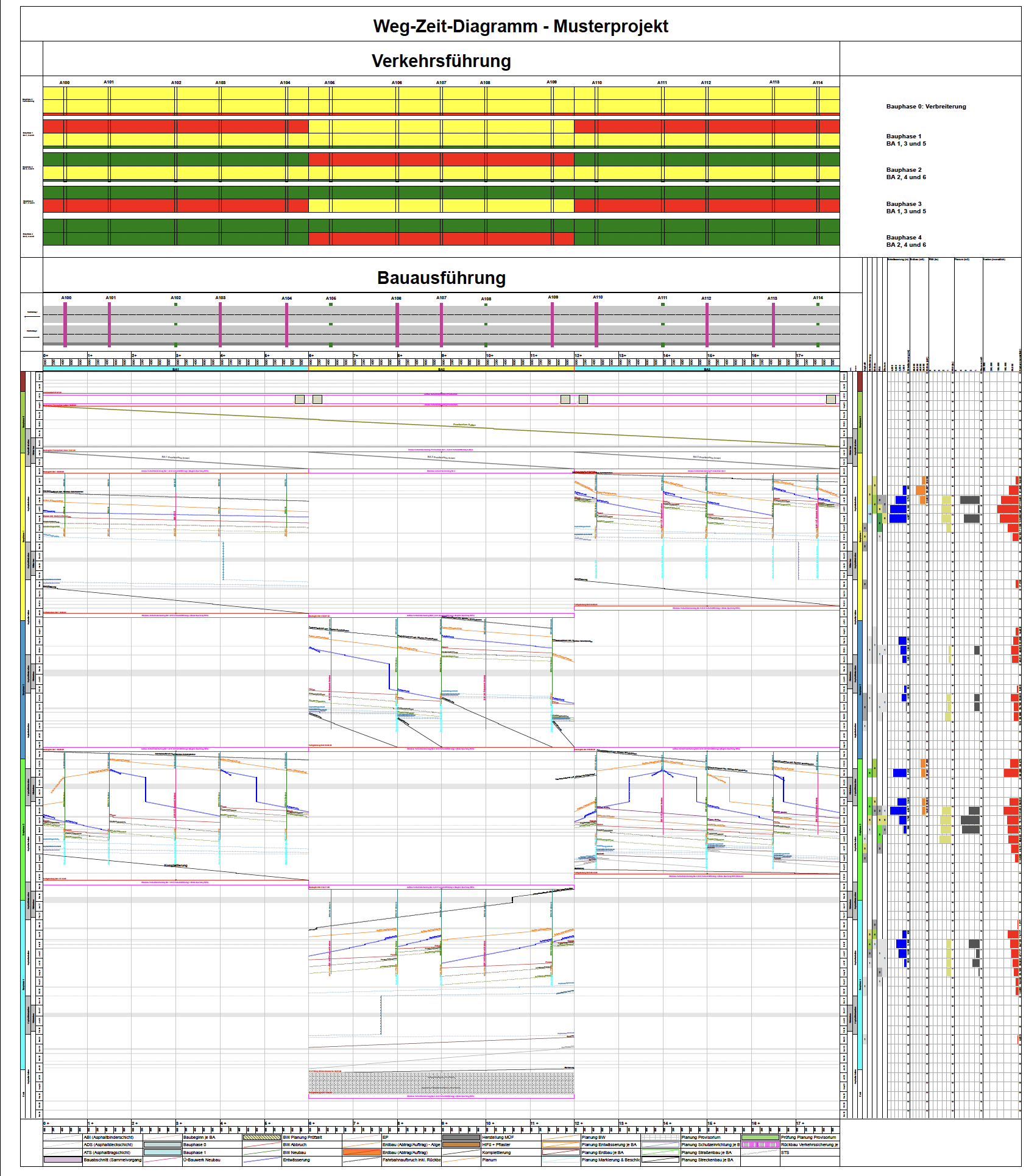
Task: Select the Bauphase 1 BA 1, 3 und 5 label
Action: (x=905, y=140)
